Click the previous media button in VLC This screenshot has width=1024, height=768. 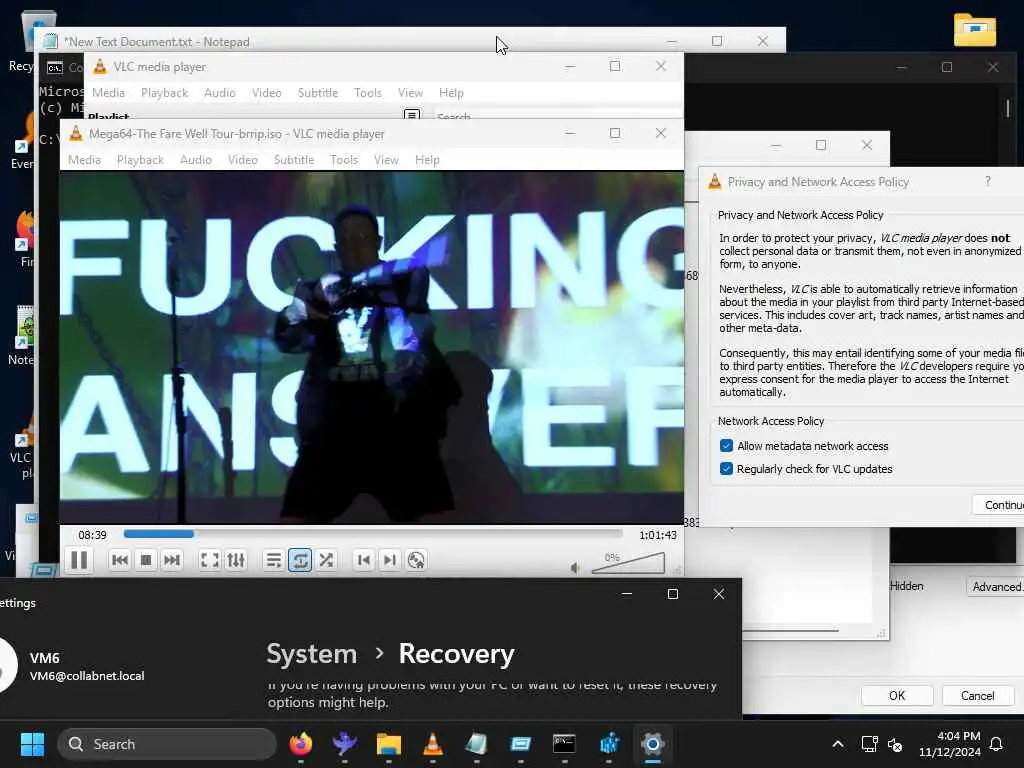pos(120,560)
